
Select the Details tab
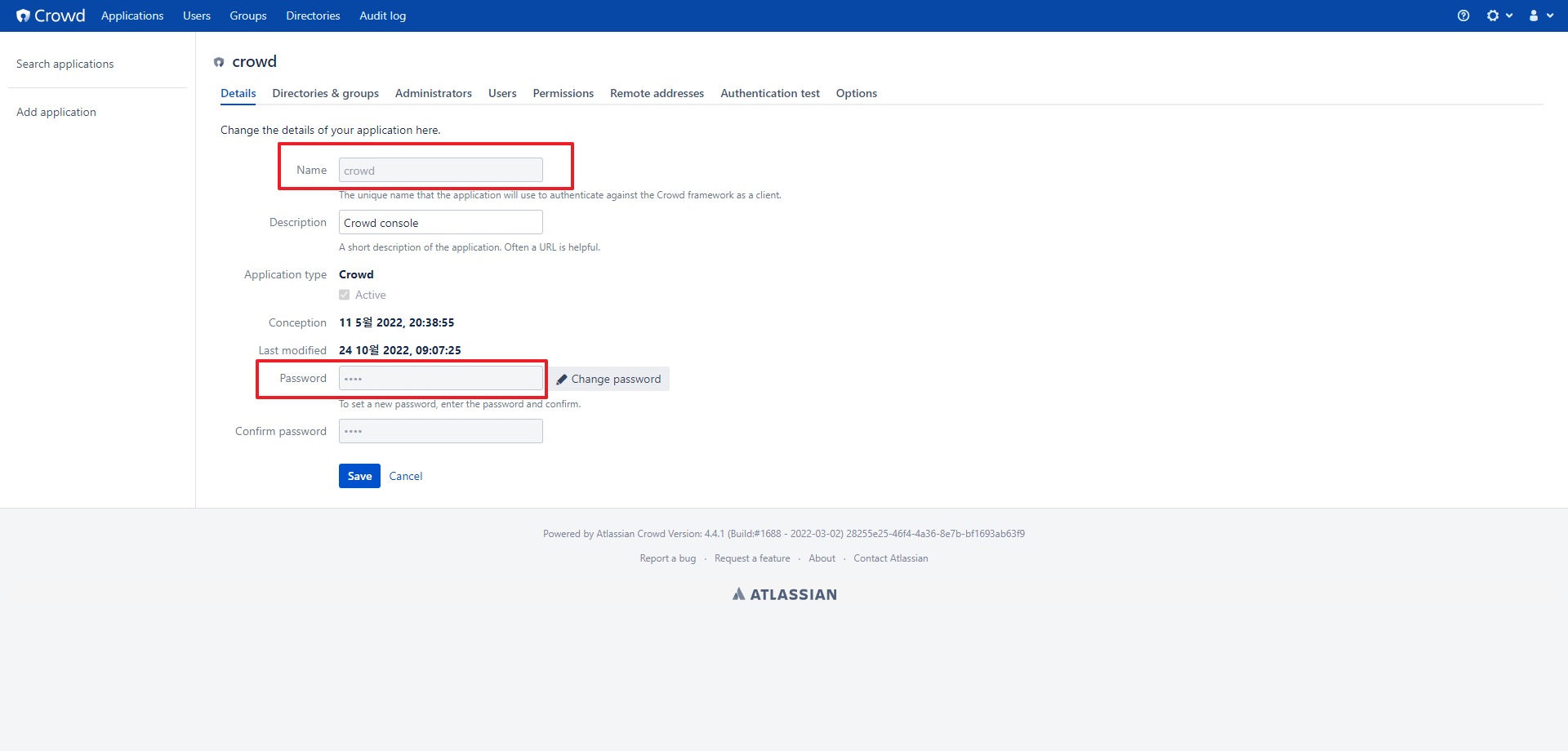coord(238,93)
